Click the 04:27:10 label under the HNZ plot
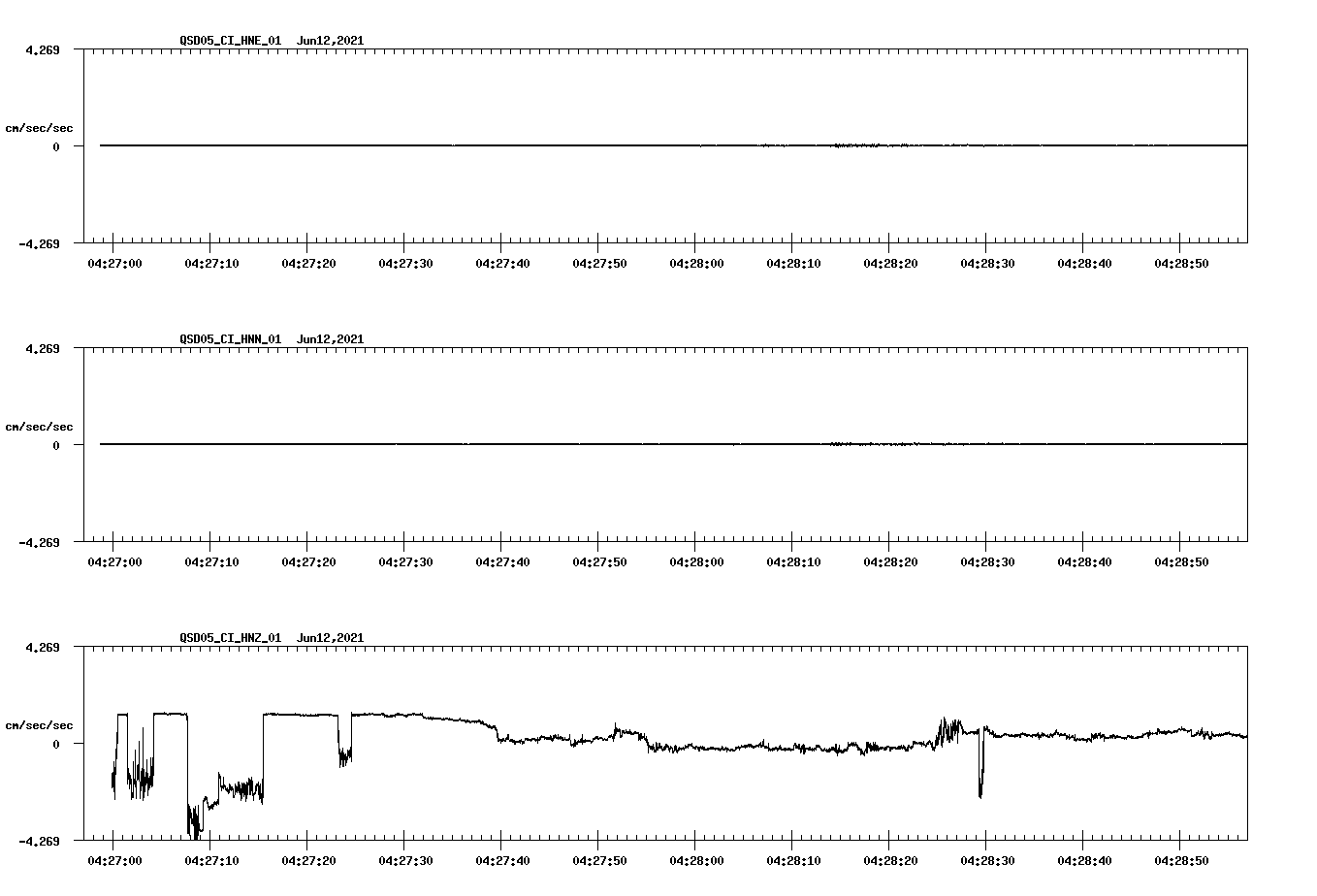1317x896 pixels. [211, 861]
